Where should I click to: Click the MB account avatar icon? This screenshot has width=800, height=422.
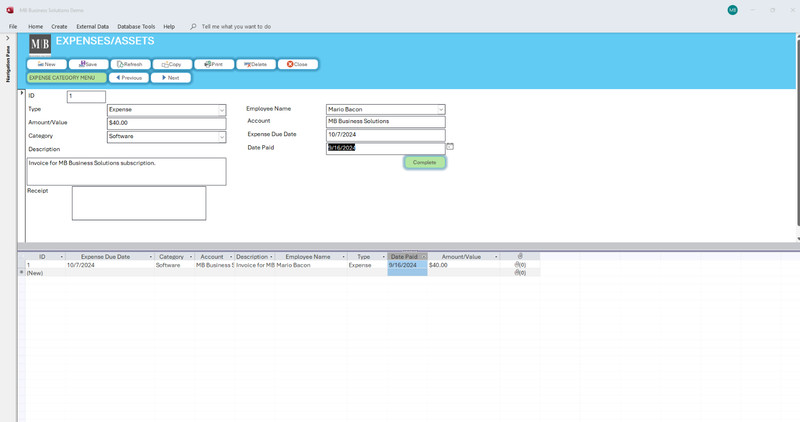(732, 10)
